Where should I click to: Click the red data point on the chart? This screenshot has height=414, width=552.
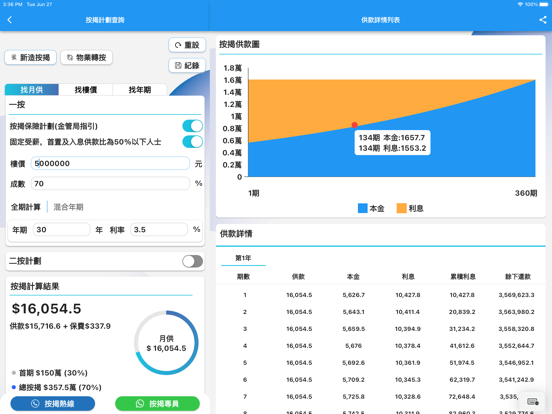(355, 125)
